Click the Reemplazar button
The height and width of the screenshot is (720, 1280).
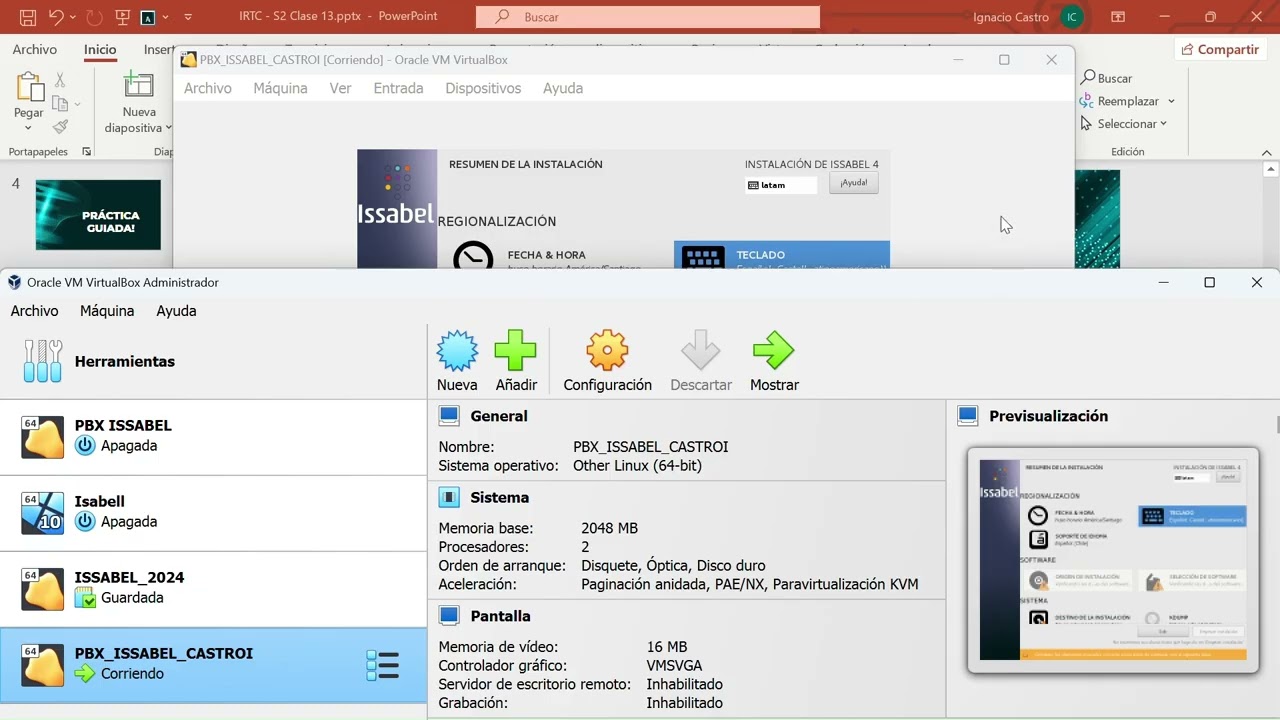coord(1119,101)
